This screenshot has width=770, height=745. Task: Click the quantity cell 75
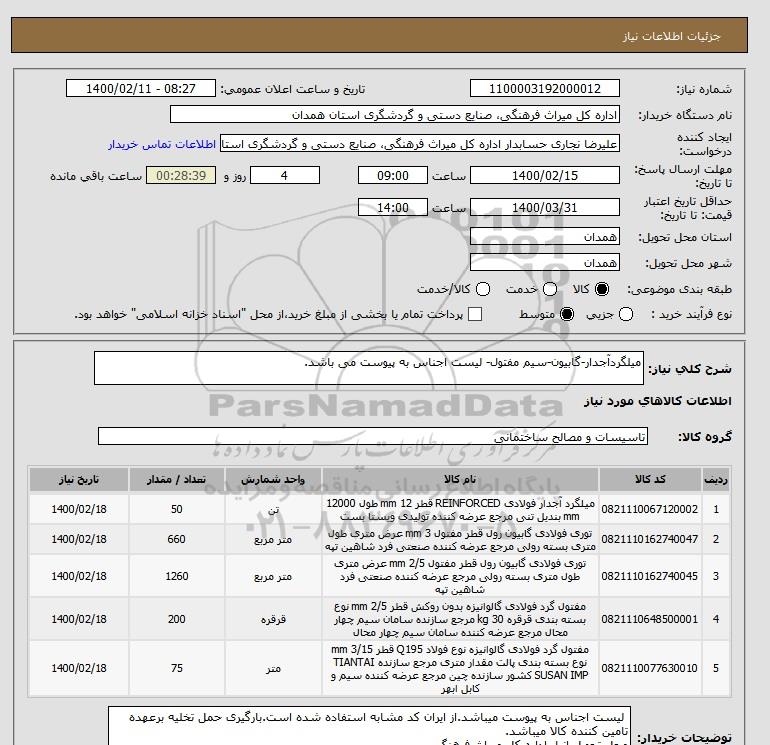(x=177, y=668)
